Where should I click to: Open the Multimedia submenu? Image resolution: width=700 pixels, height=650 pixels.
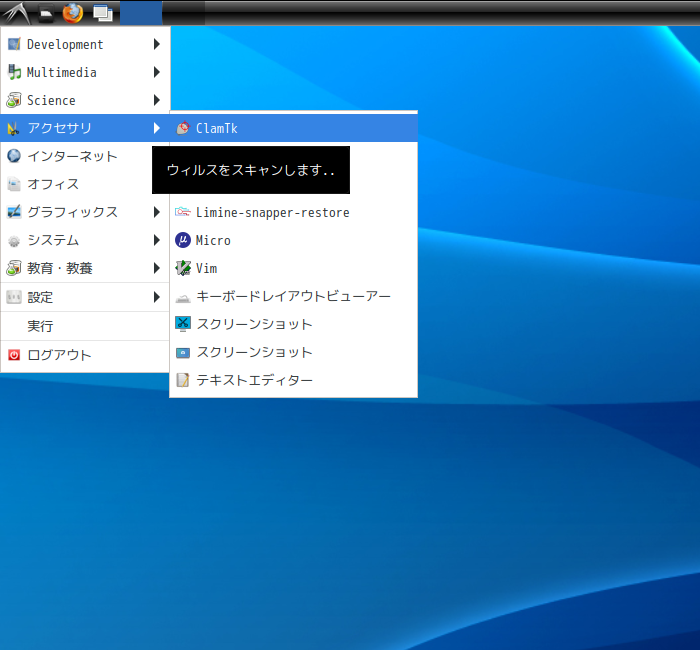(x=85, y=72)
